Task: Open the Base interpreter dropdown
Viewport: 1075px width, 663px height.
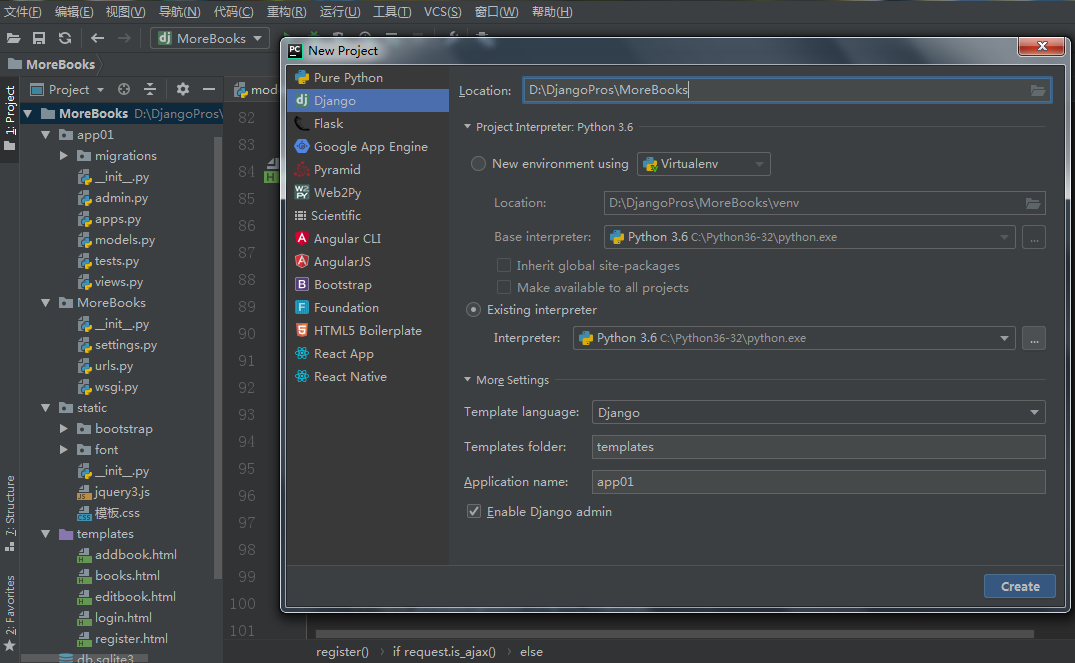Action: pyautogui.click(x=809, y=237)
